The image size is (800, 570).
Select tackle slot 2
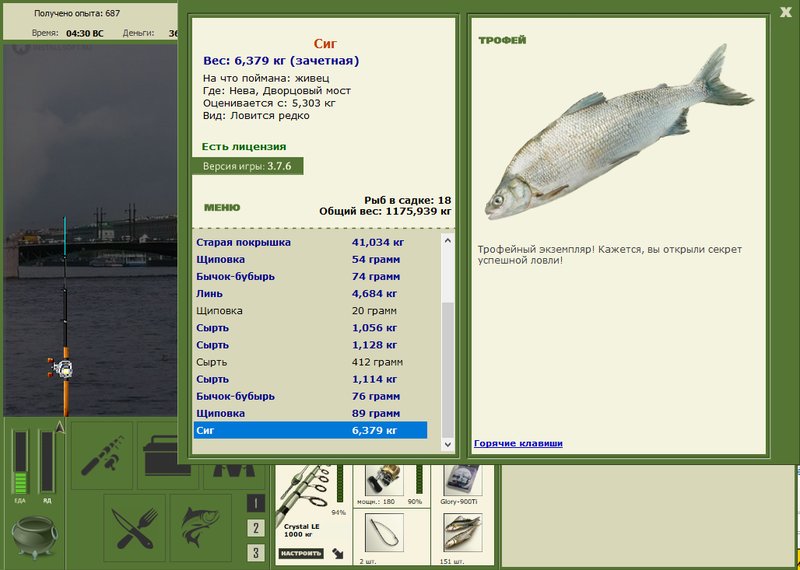256,528
